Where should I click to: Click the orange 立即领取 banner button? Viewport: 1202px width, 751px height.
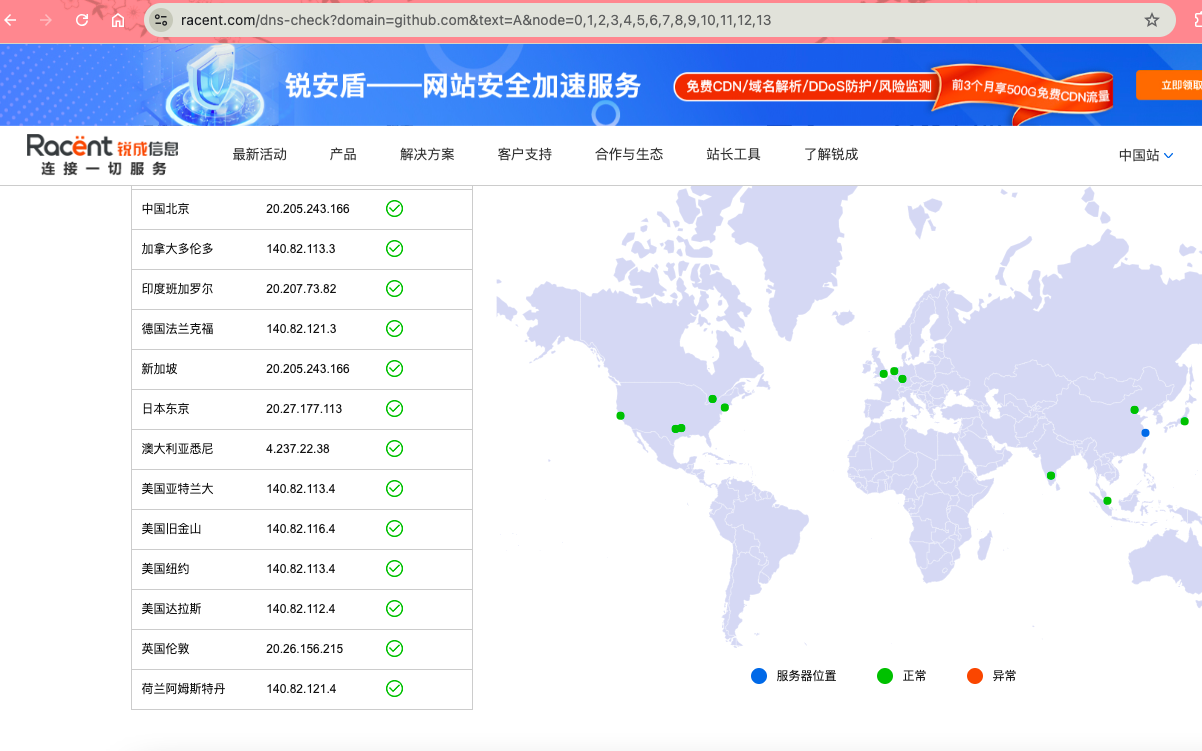point(1170,86)
